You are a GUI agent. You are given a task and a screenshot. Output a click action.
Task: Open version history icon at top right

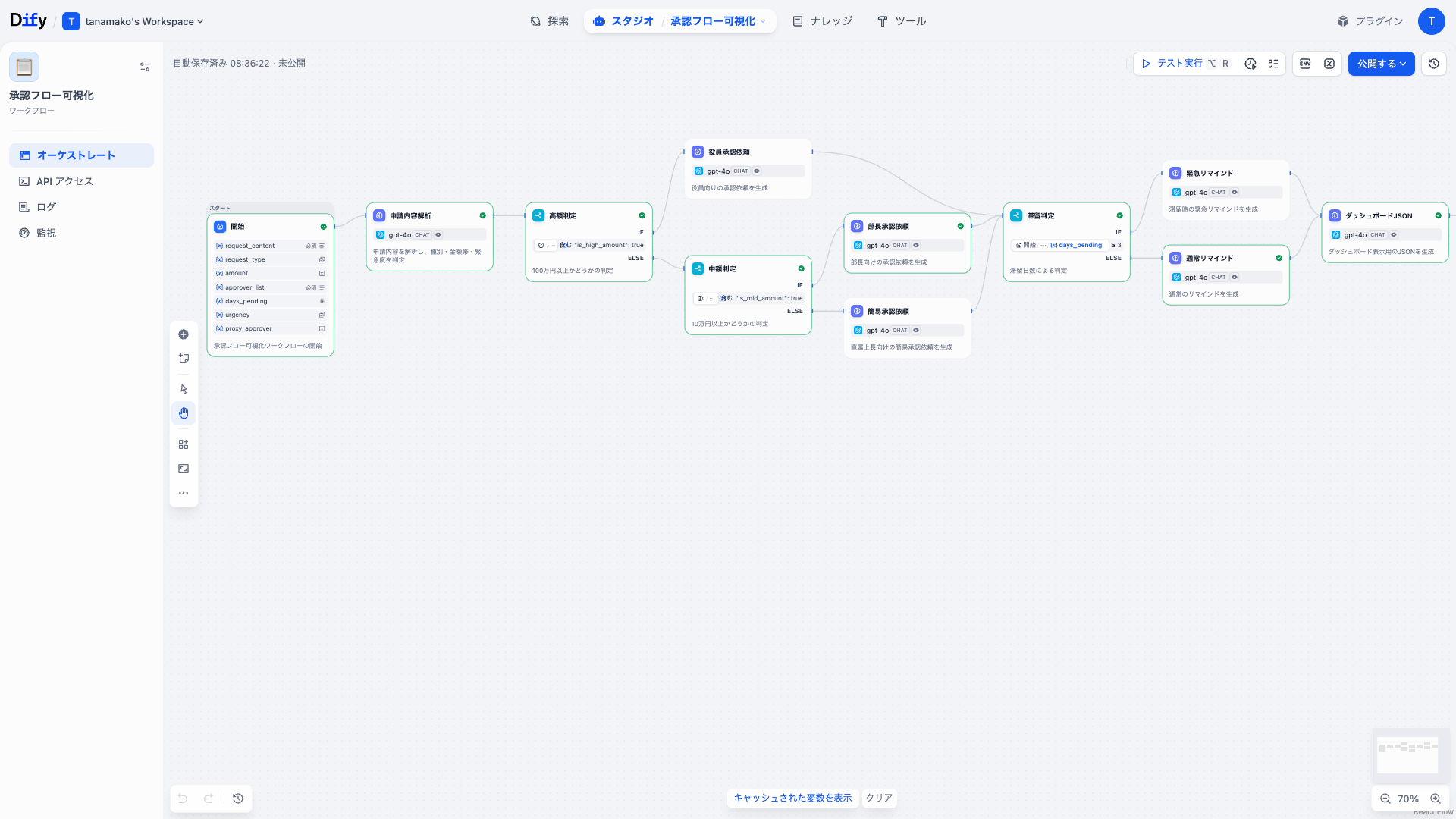tap(1433, 64)
